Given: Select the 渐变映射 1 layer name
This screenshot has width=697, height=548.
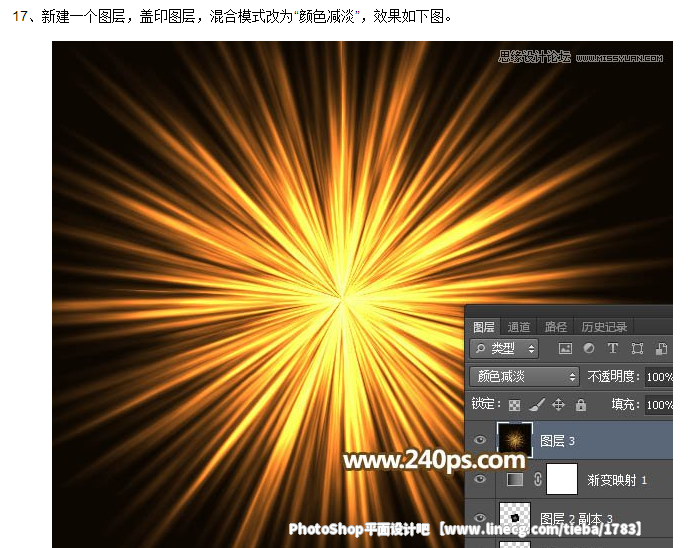Looking at the screenshot, I should pyautogui.click(x=617, y=480).
